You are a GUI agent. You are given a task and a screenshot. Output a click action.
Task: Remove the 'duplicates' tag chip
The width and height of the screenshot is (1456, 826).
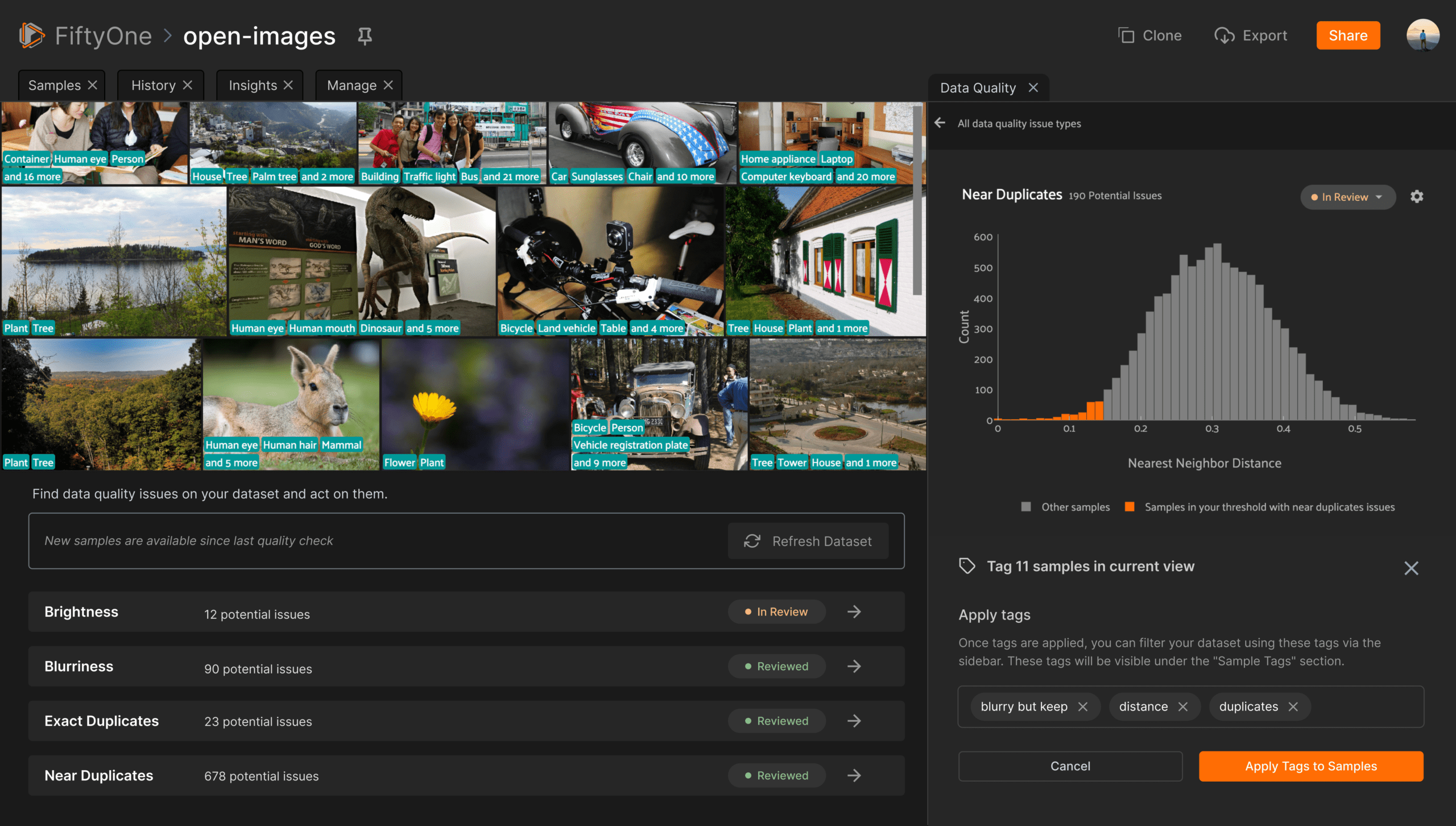pyautogui.click(x=1293, y=707)
